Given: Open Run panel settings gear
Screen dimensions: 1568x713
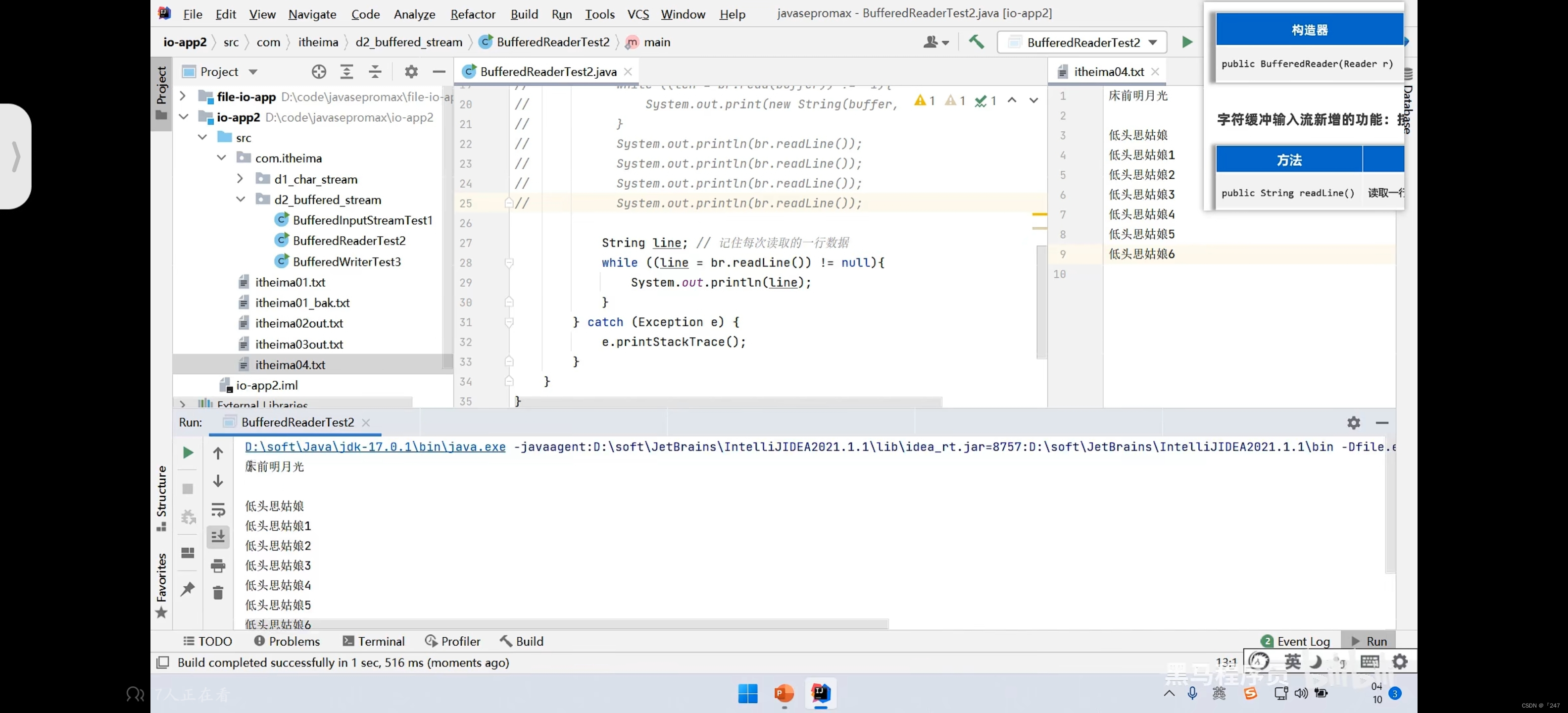Looking at the screenshot, I should coord(1353,422).
